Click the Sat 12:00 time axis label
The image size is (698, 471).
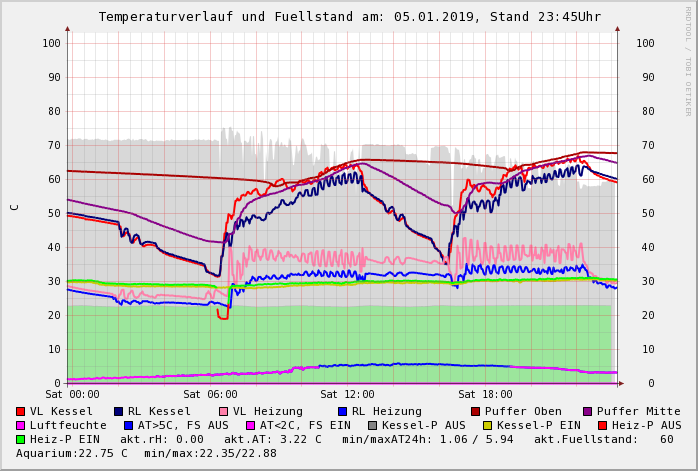[347, 395]
